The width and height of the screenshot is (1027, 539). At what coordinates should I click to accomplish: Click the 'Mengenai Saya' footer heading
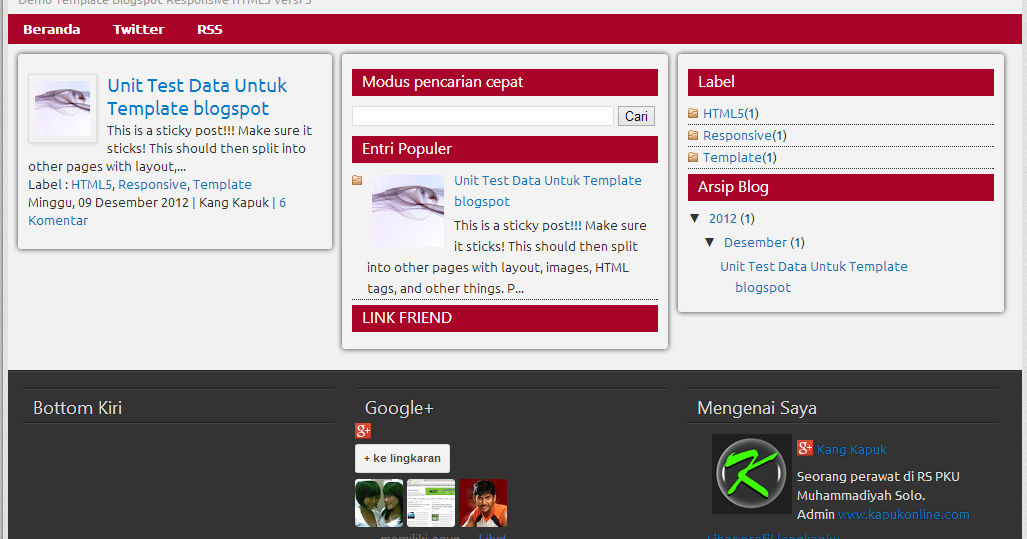point(756,408)
